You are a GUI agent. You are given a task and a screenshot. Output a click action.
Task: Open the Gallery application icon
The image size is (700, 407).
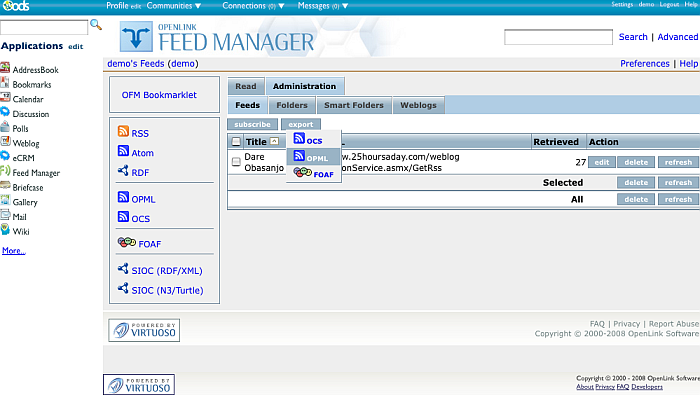pos(5,201)
